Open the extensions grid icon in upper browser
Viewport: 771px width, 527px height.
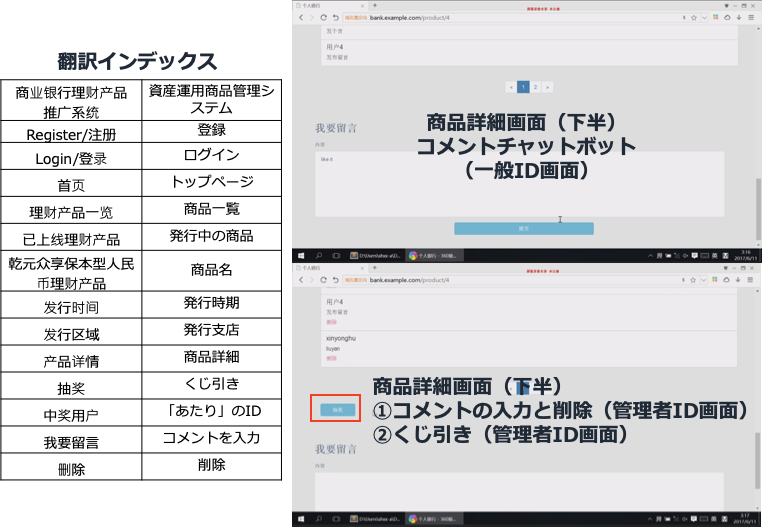pos(715,17)
